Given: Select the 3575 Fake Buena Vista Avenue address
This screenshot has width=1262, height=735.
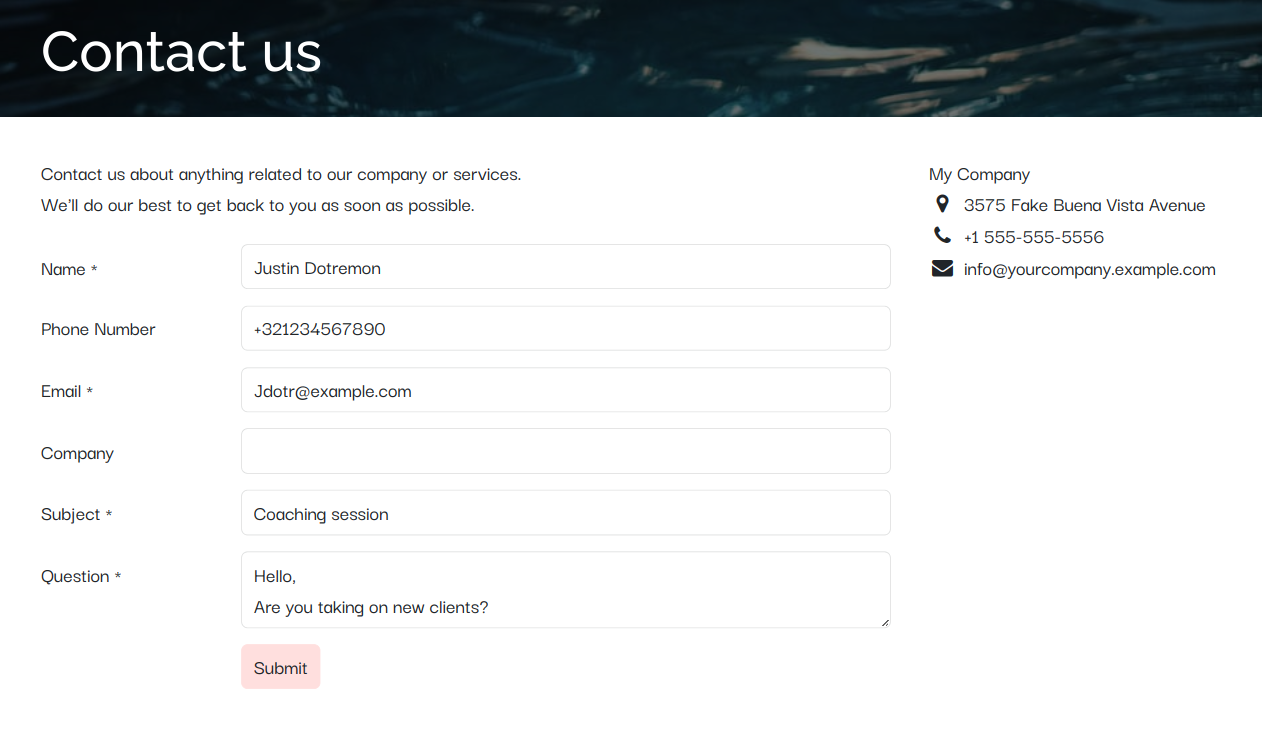Looking at the screenshot, I should click(x=1084, y=205).
